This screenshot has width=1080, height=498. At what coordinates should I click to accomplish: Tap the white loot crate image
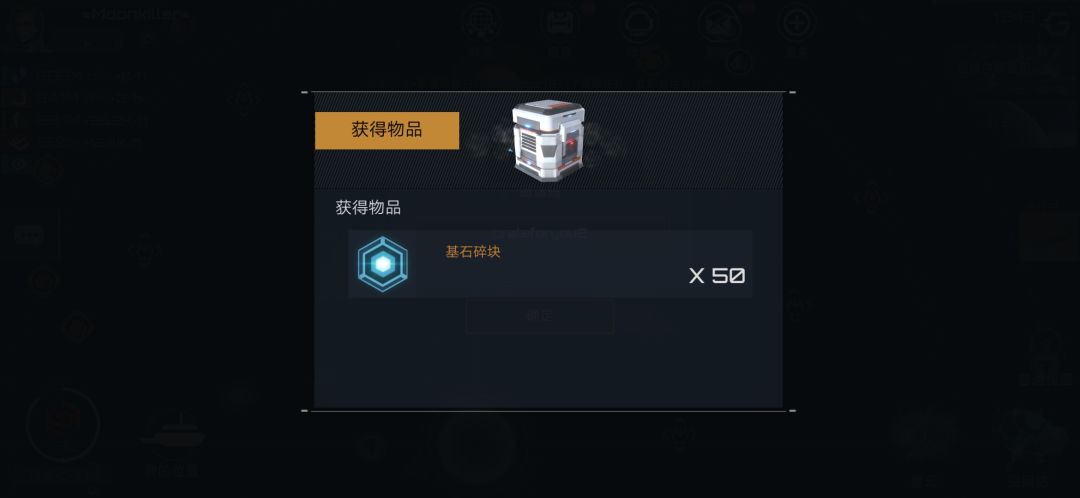click(x=546, y=141)
